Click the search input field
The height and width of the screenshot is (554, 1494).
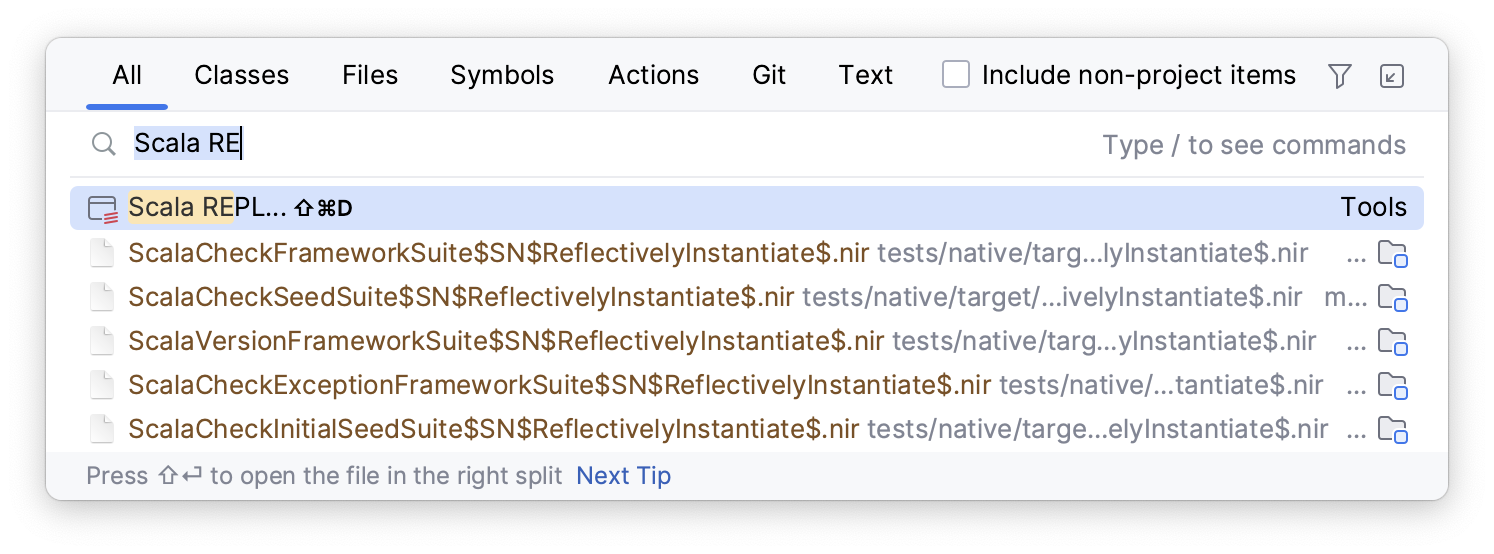(600, 144)
